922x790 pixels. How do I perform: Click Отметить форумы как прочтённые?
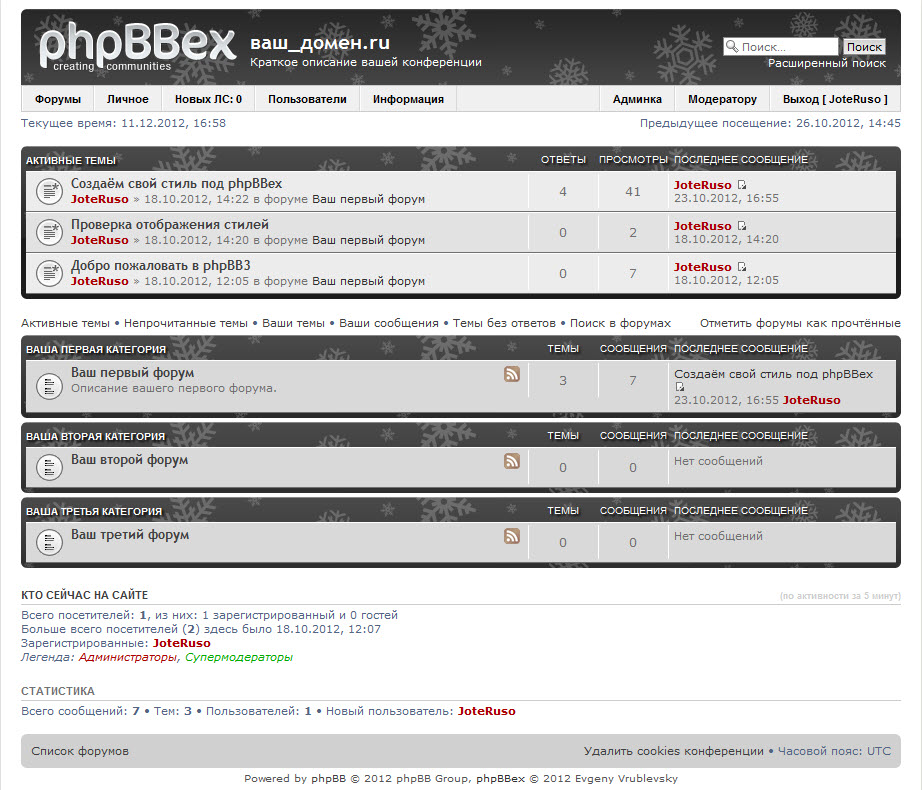click(800, 323)
